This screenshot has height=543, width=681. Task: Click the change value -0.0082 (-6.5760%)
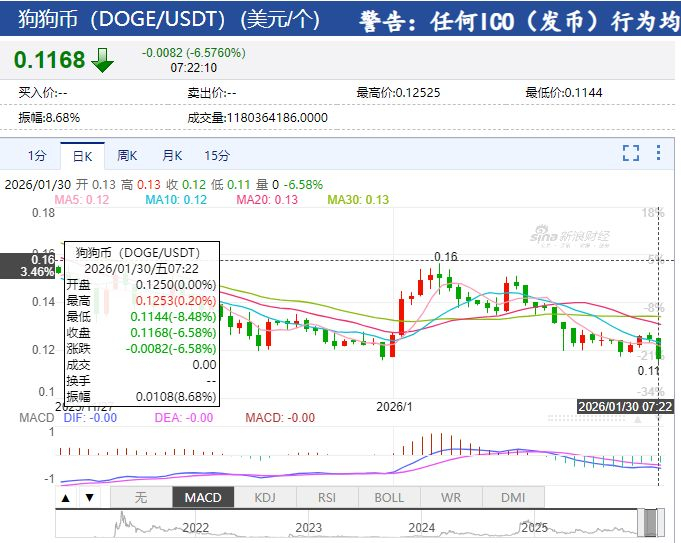click(194, 53)
